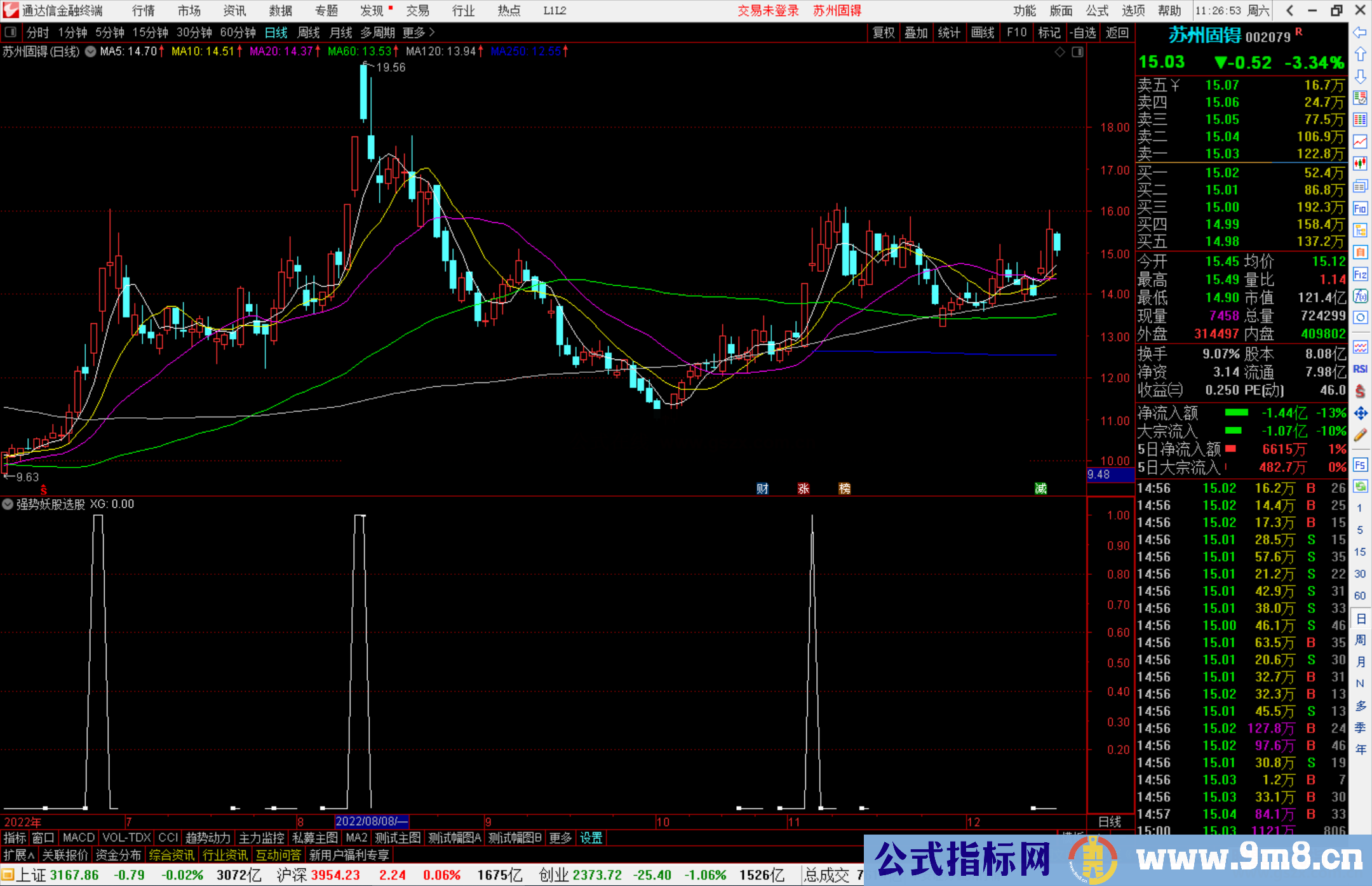Expand the 扩展 panel at bottom left
The width and height of the screenshot is (1372, 886).
pos(19,855)
